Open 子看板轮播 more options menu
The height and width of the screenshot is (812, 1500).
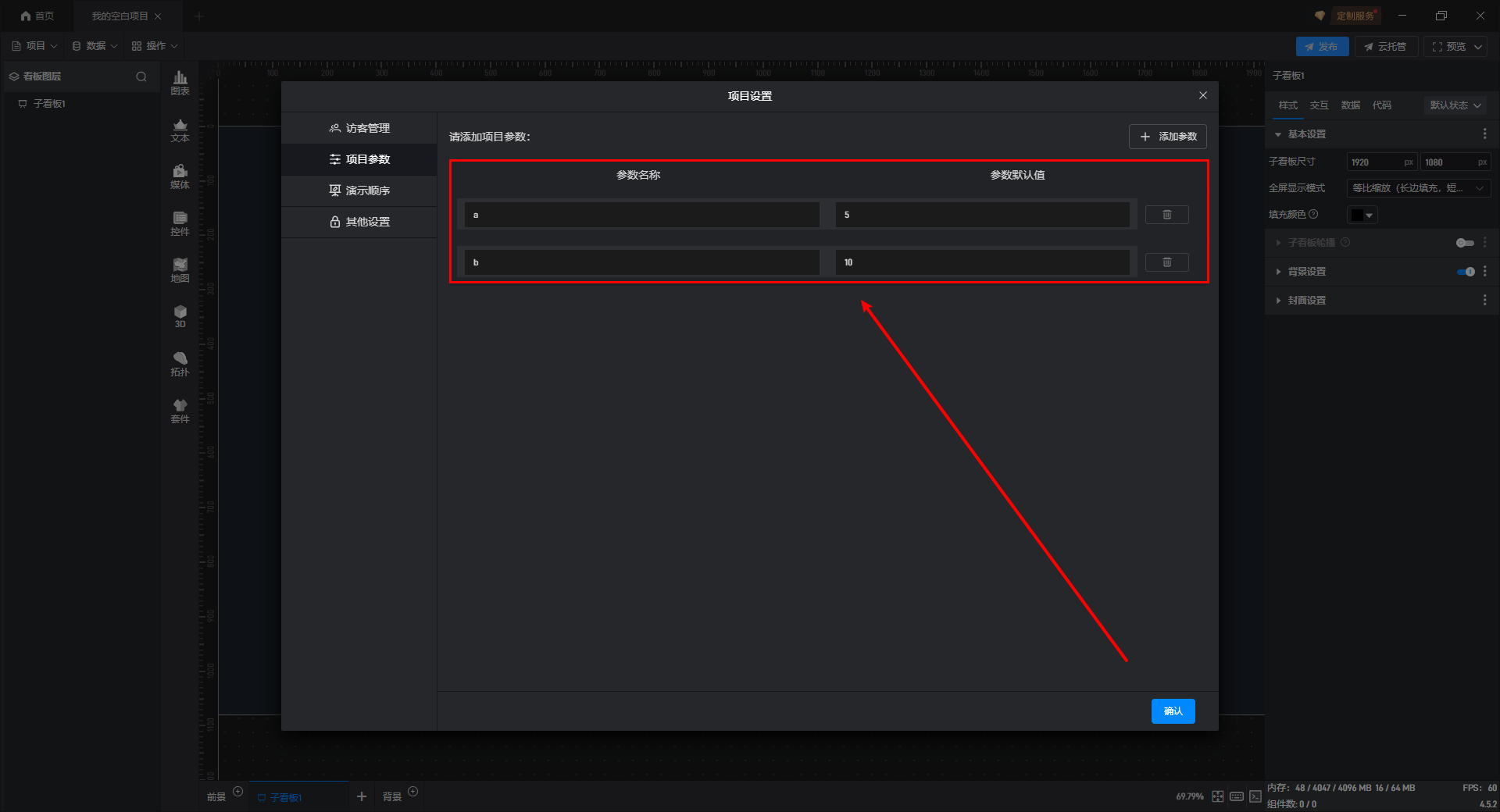click(x=1484, y=243)
